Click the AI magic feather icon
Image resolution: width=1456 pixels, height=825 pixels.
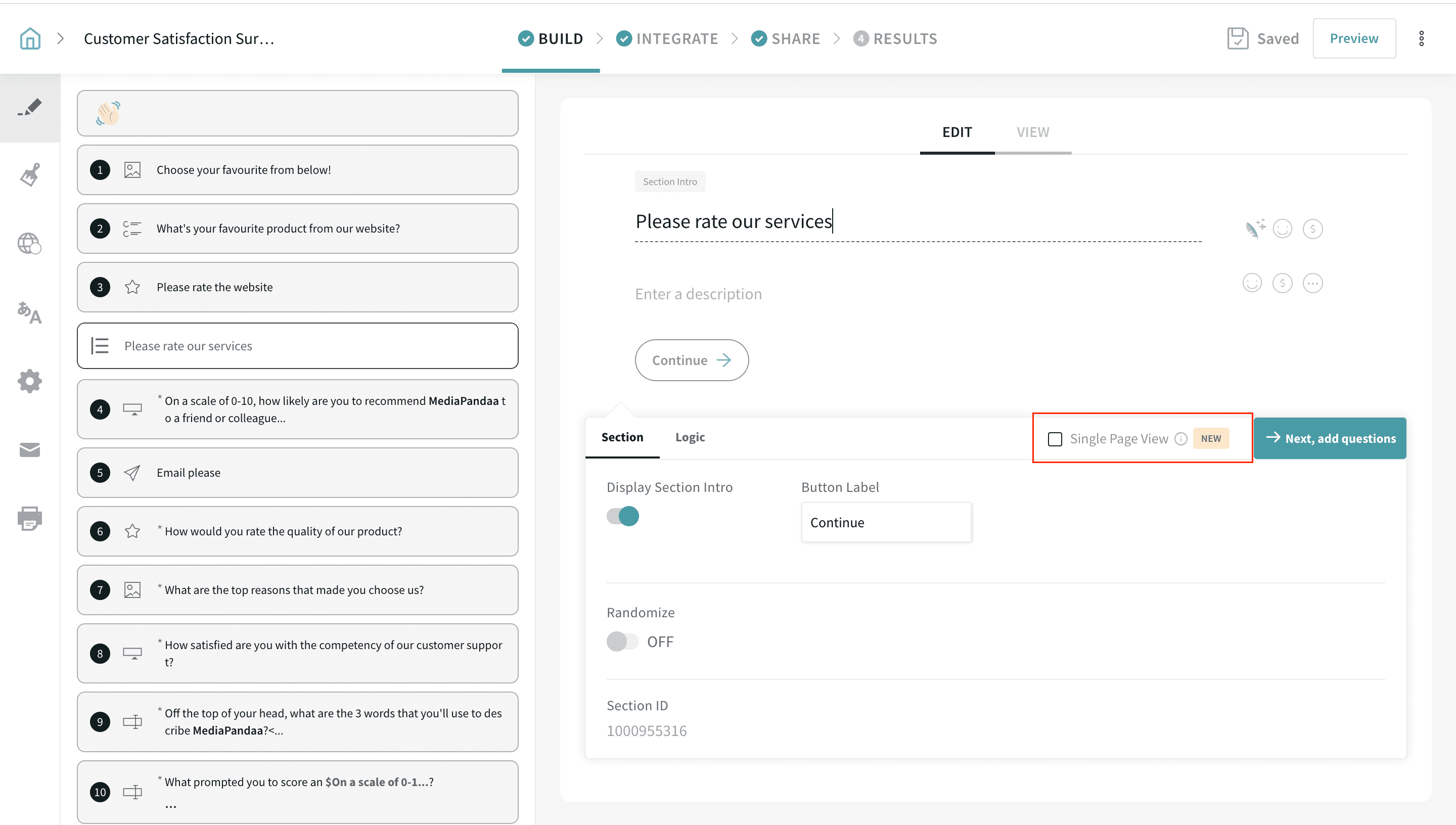(x=1254, y=228)
